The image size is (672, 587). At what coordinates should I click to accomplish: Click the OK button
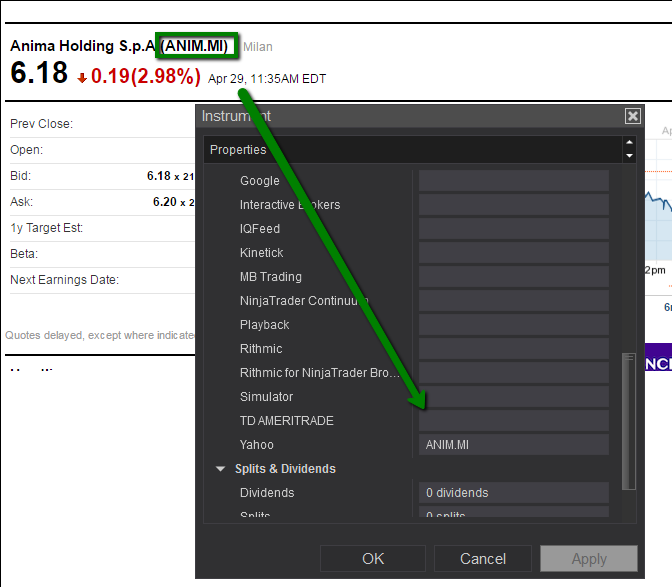pyautogui.click(x=373, y=558)
